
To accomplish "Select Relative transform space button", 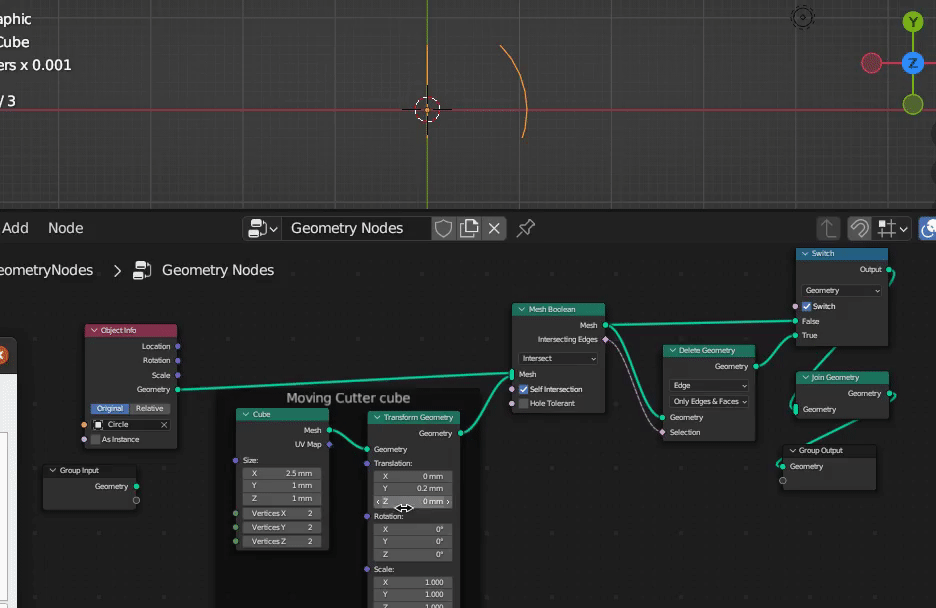I will 149,409.
